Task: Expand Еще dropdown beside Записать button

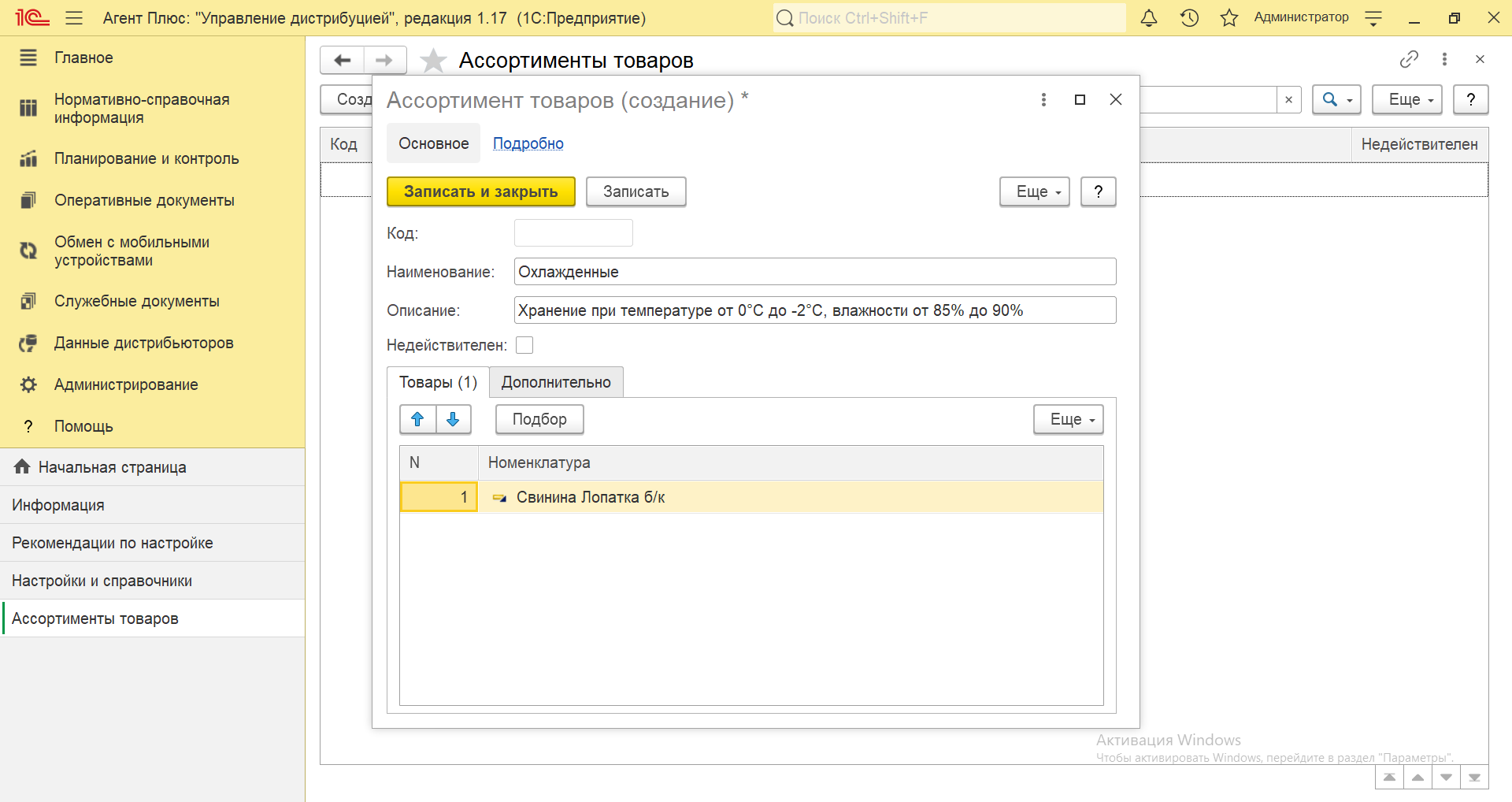Action: pyautogui.click(x=1034, y=191)
